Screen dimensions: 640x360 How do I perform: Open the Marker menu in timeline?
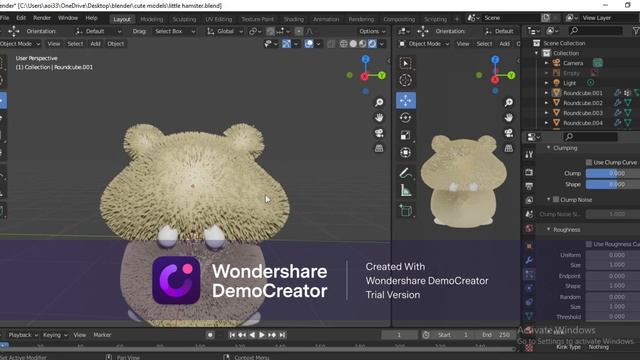click(x=102, y=335)
